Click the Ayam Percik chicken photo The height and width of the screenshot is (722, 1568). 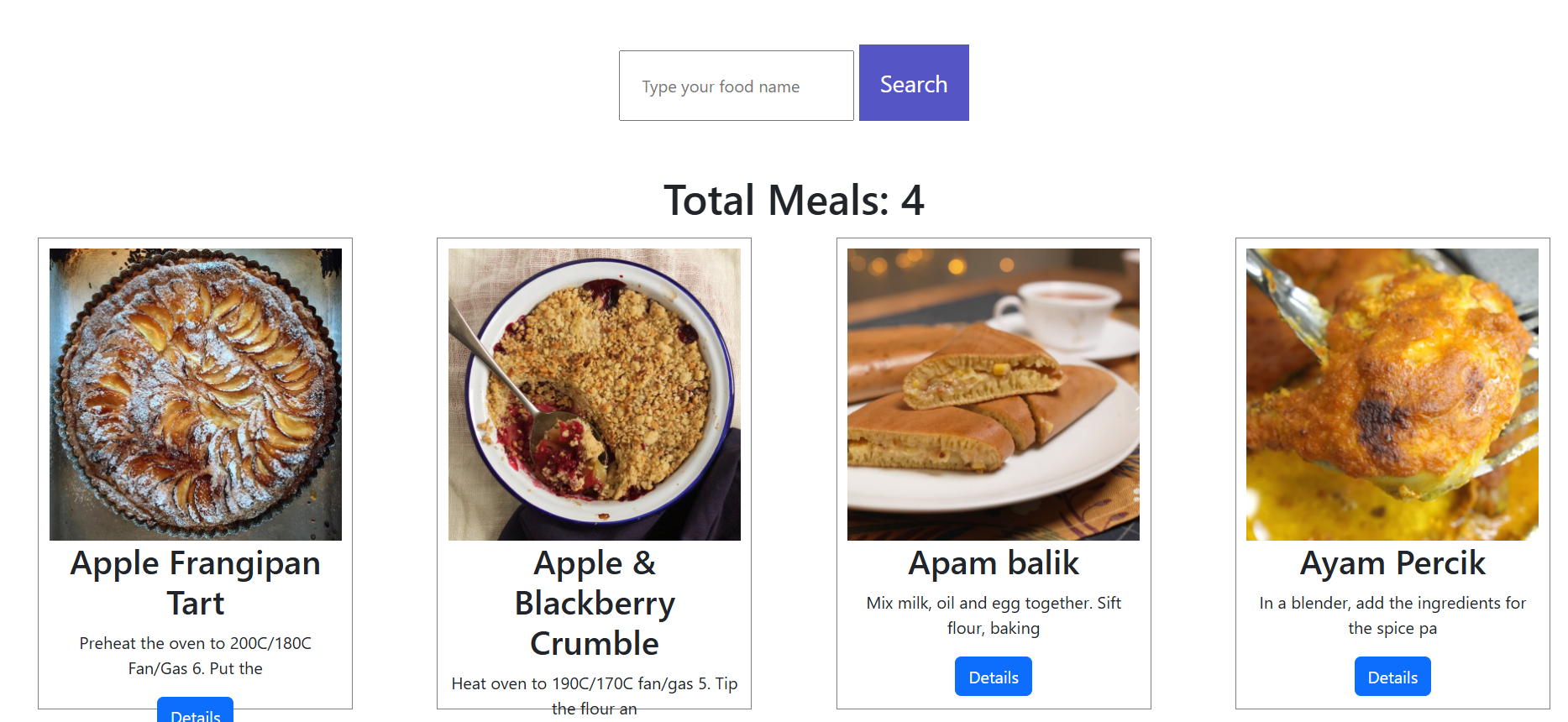[1392, 394]
